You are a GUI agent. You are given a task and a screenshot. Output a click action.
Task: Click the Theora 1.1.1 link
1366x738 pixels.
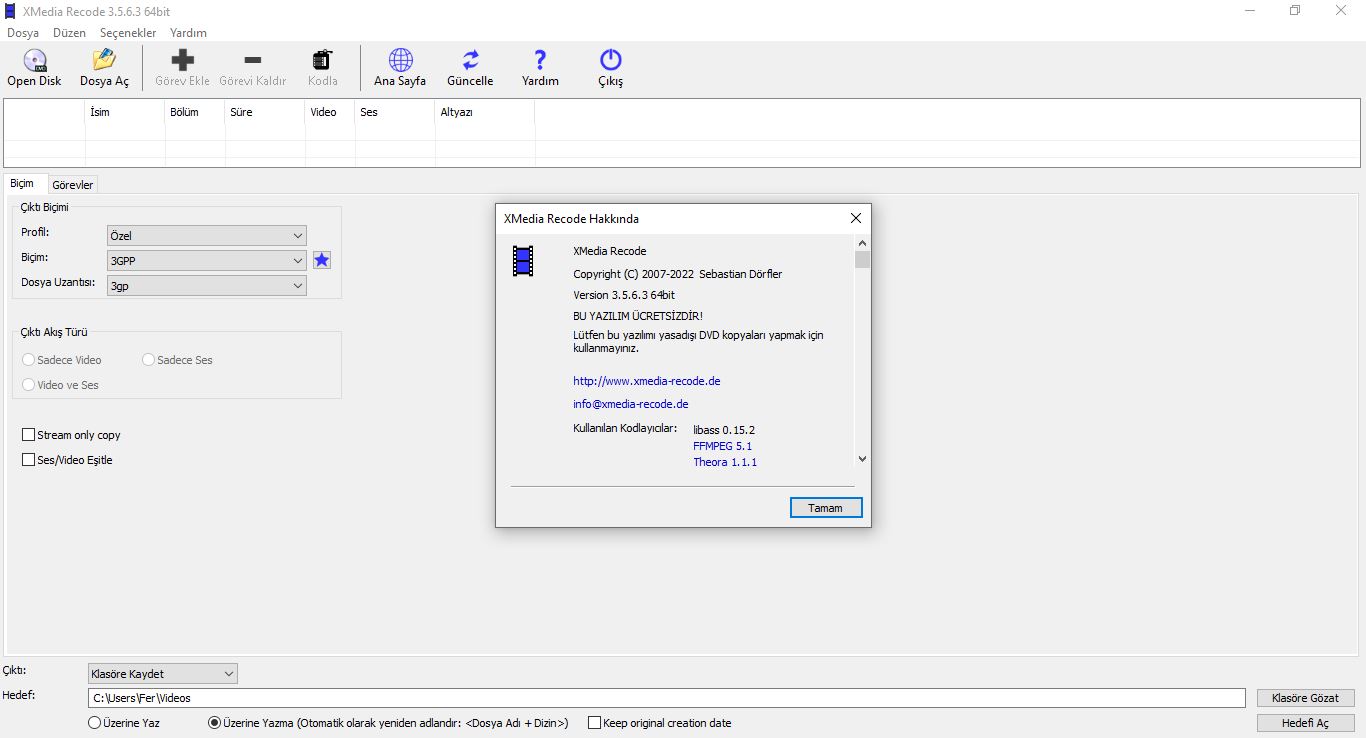pos(725,462)
